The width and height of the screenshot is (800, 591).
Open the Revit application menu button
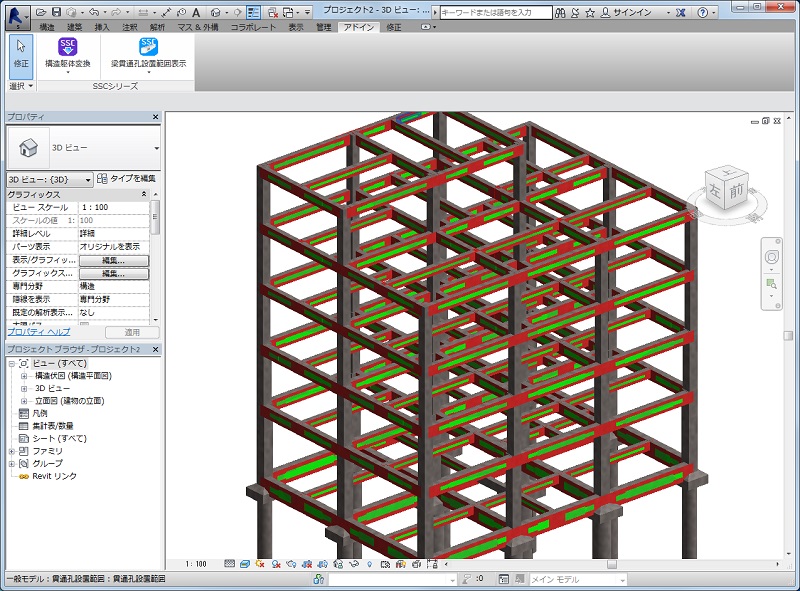pyautogui.click(x=15, y=13)
